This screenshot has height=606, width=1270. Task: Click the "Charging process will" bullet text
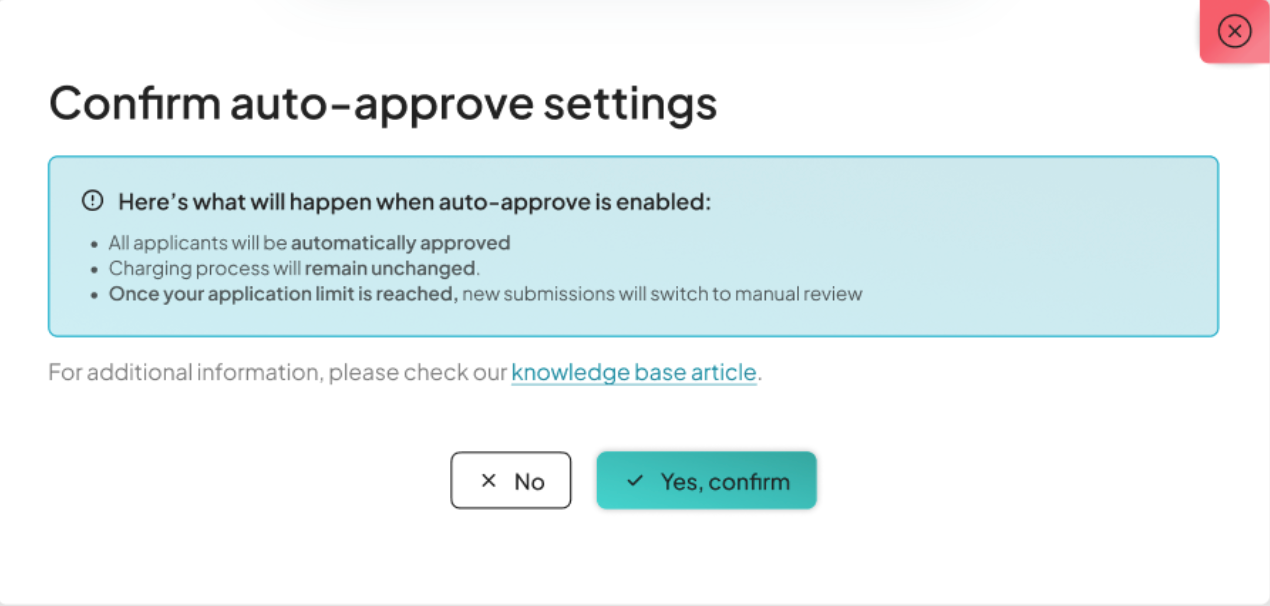205,269
